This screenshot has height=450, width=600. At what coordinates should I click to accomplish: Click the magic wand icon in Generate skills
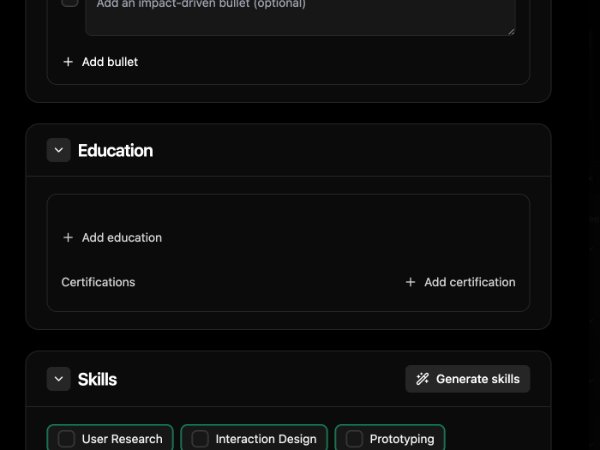click(422, 379)
